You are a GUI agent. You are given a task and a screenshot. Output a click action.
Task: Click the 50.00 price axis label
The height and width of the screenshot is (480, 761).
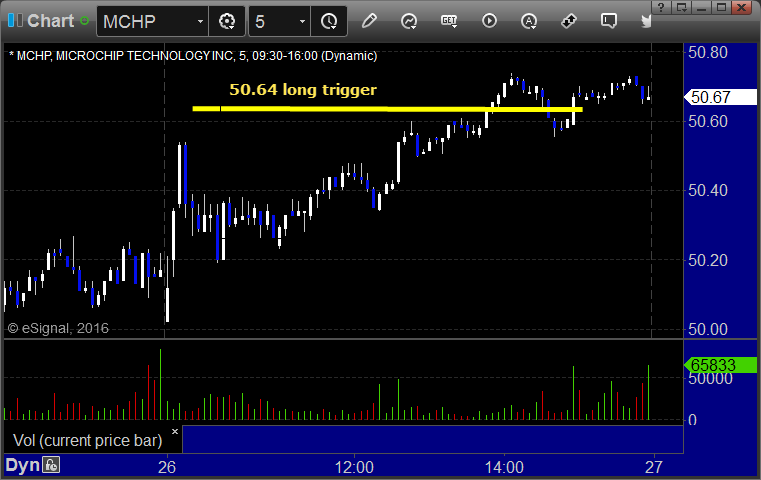[x=708, y=330]
